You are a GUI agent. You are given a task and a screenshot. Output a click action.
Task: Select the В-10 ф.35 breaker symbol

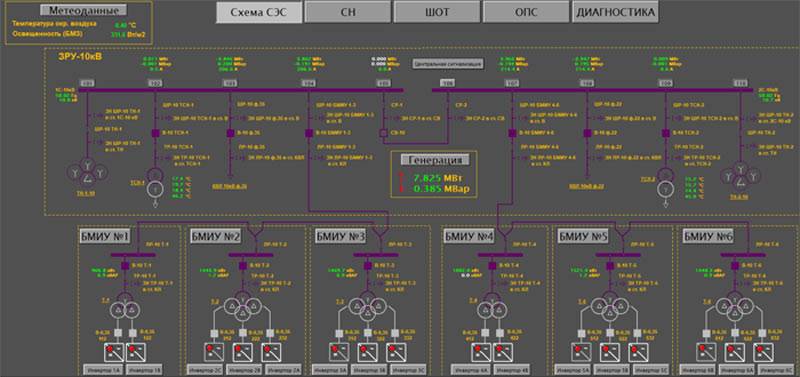(x=230, y=133)
